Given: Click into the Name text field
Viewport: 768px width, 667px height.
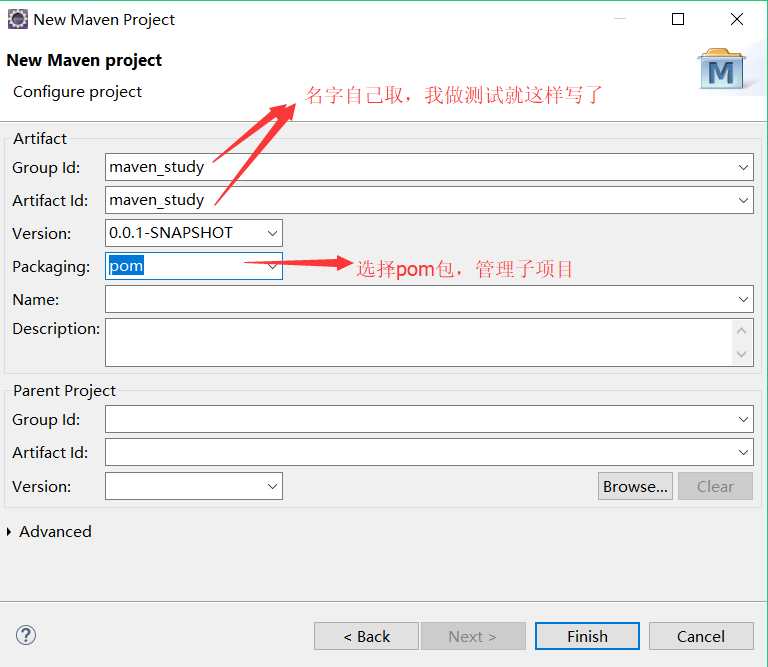Looking at the screenshot, I should pyautogui.click(x=429, y=299).
